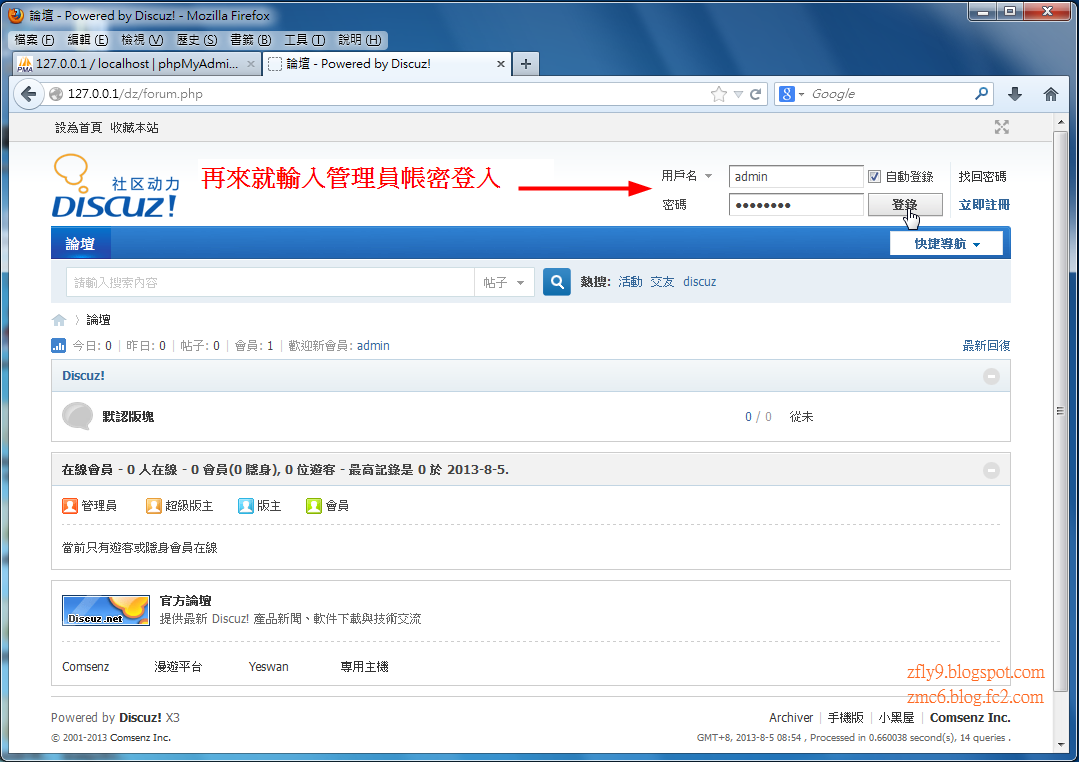The width and height of the screenshot is (1079, 762).
Task: Focus the forum search text box
Action: (x=270, y=282)
